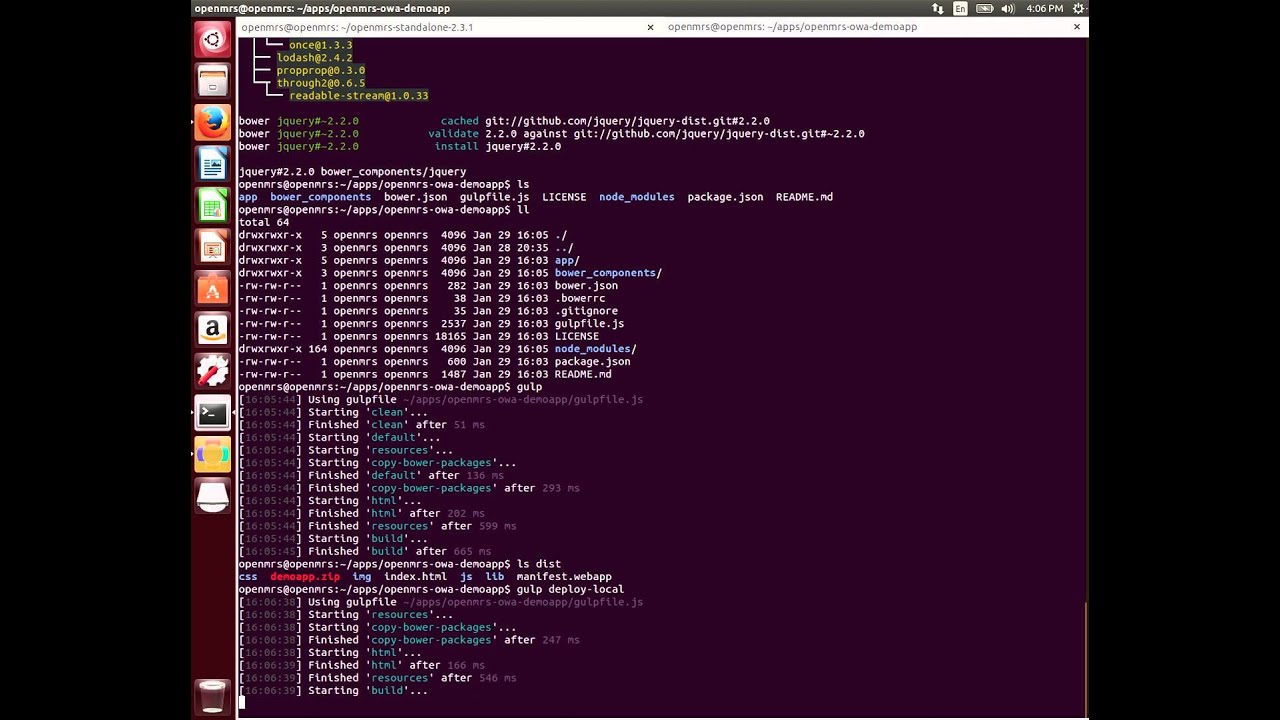
Task: Click the 'install' bower status word
Action: coord(456,146)
